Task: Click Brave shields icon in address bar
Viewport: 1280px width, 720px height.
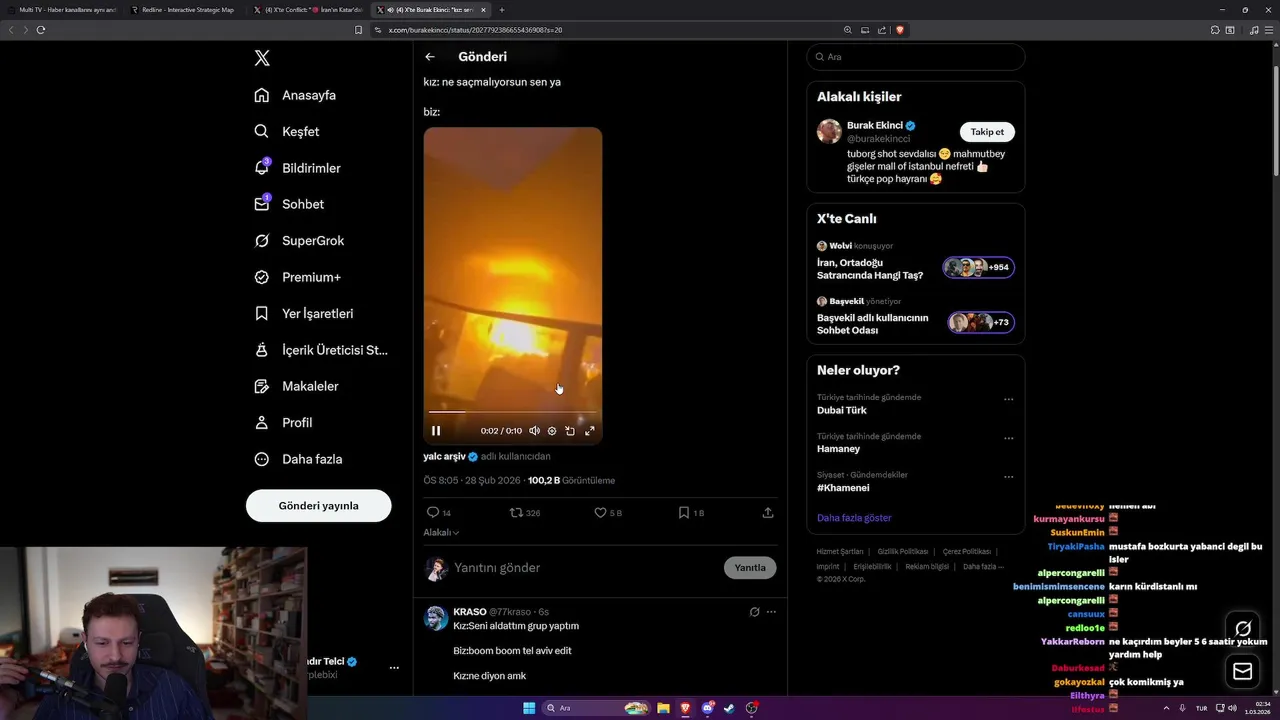Action: pos(900,30)
